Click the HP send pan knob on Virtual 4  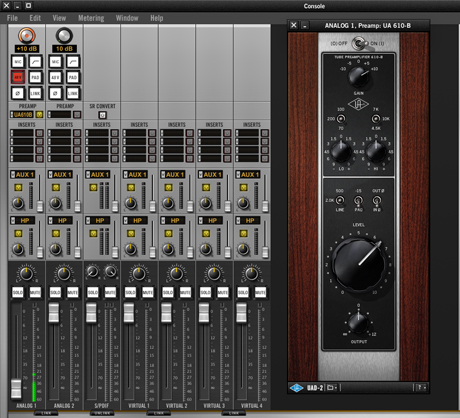point(243,249)
